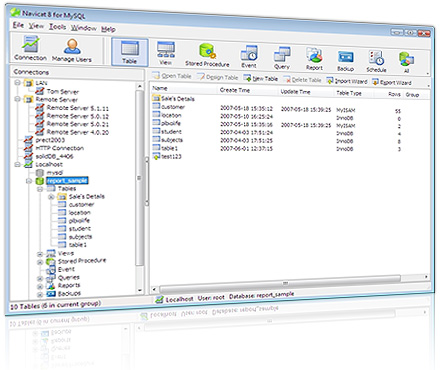
Task: Click the Localhost status bar icon
Action: point(160,299)
